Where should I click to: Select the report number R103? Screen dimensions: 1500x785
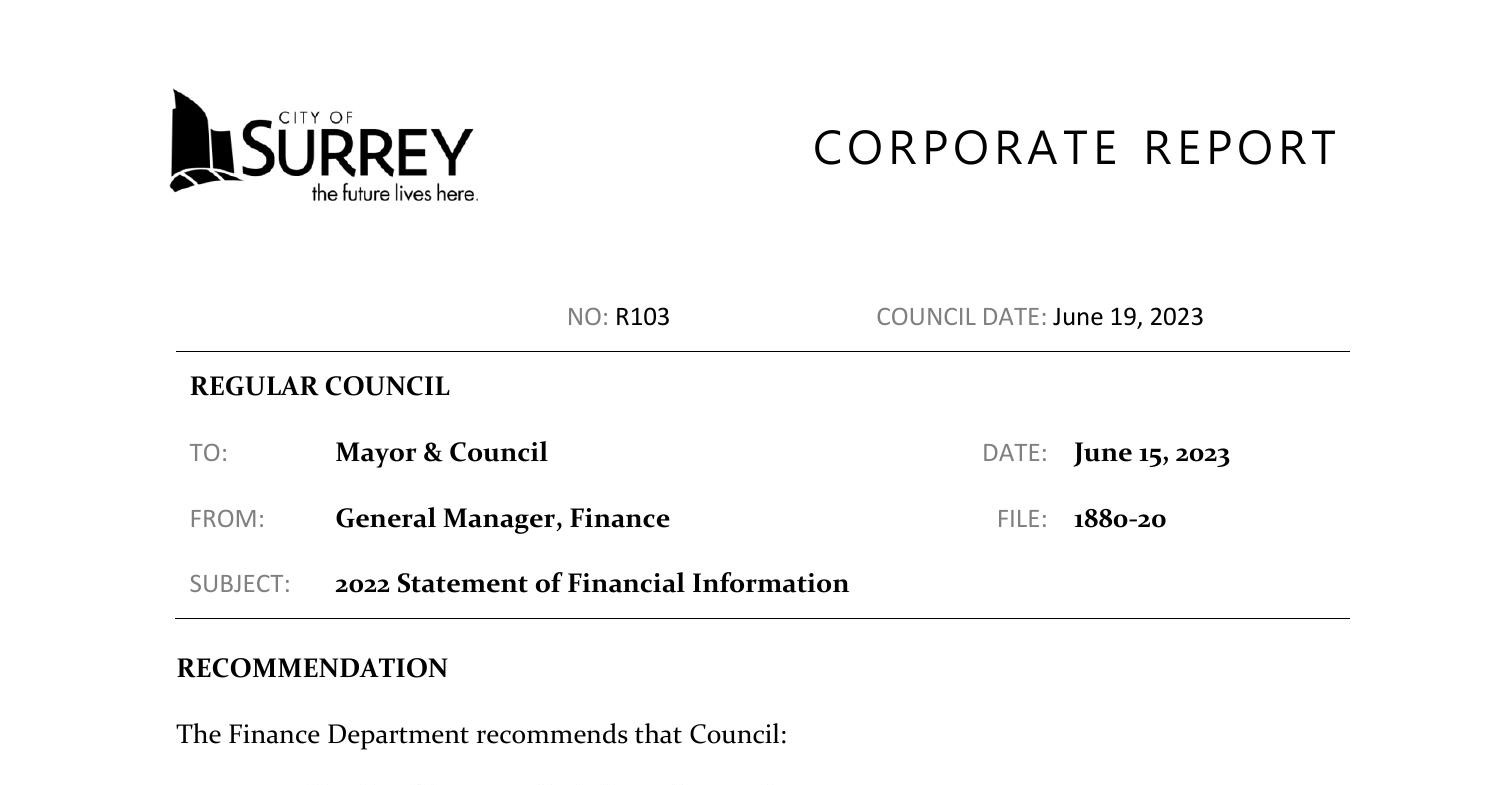(642, 317)
